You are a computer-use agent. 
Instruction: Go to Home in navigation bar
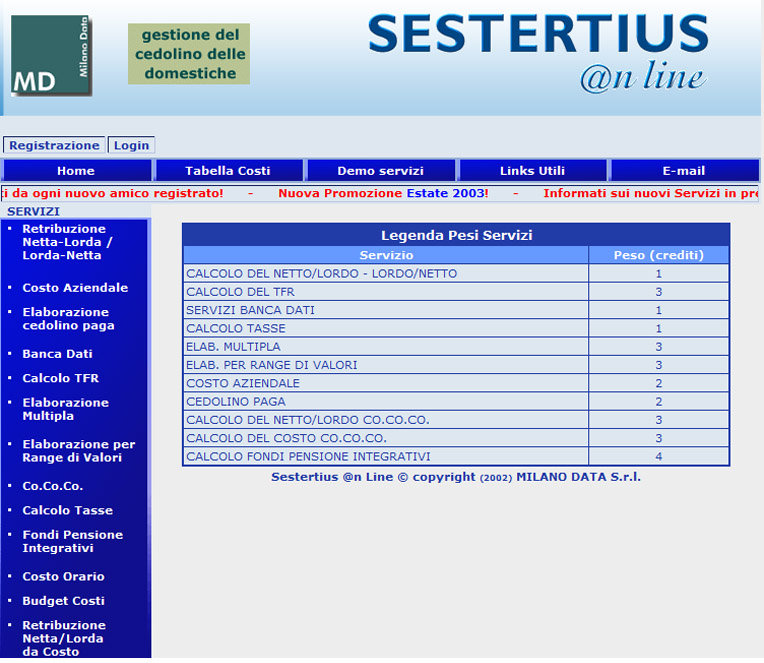coord(76,171)
